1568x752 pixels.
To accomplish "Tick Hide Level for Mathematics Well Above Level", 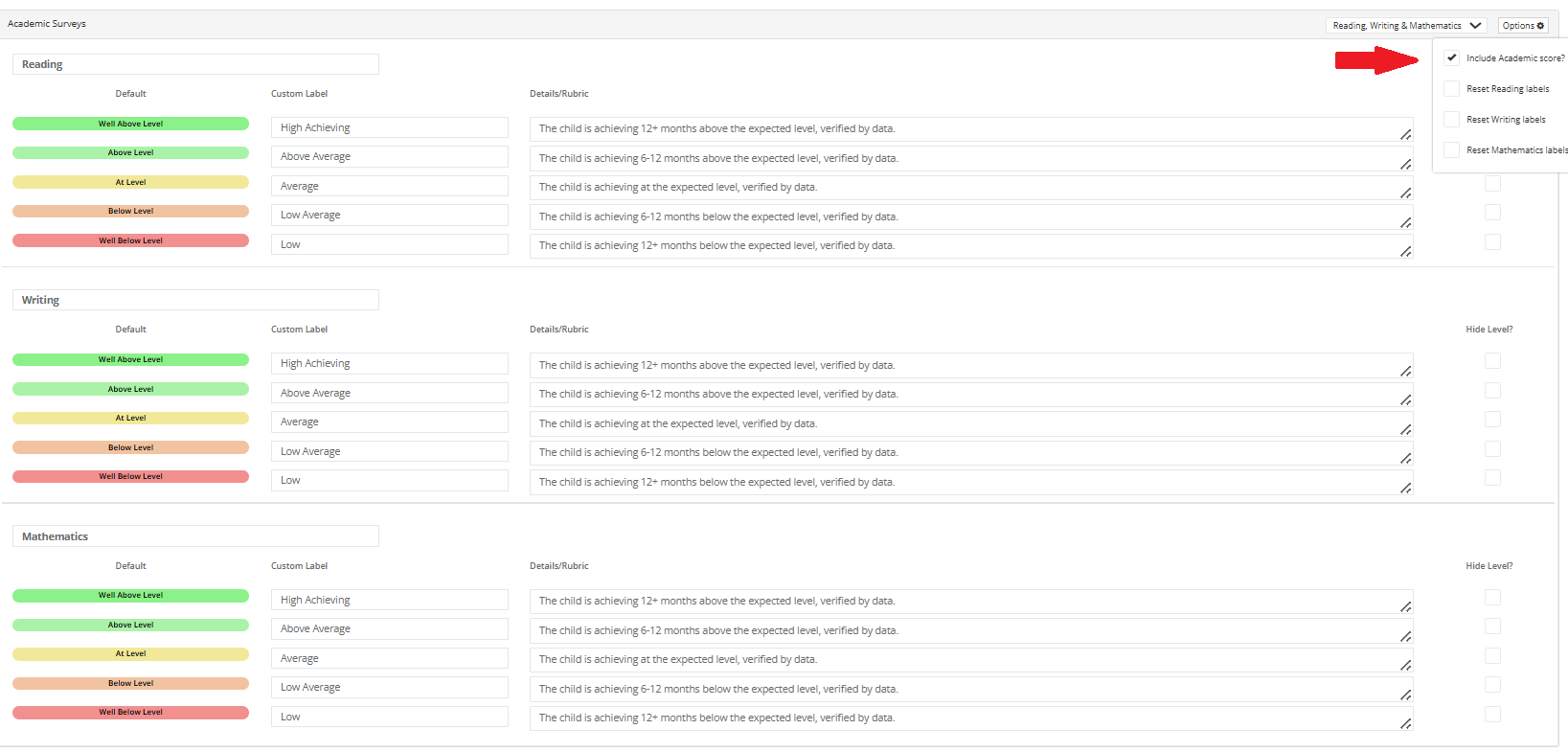I will [x=1492, y=598].
